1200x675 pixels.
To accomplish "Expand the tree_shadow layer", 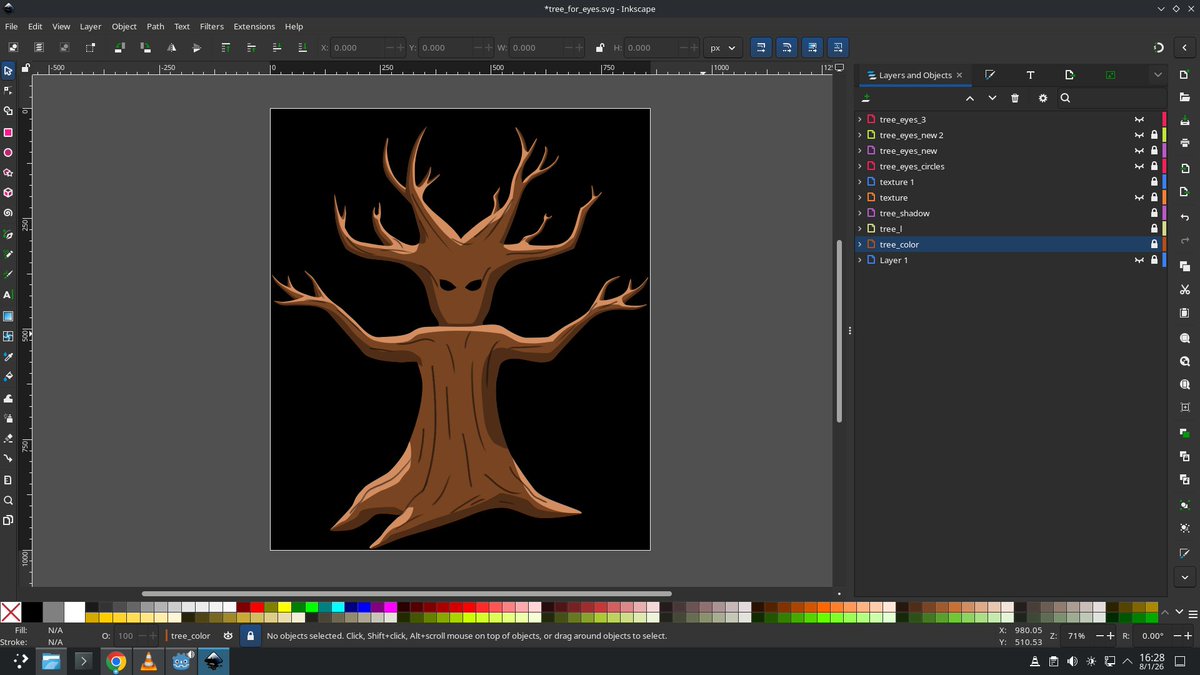I will click(860, 213).
